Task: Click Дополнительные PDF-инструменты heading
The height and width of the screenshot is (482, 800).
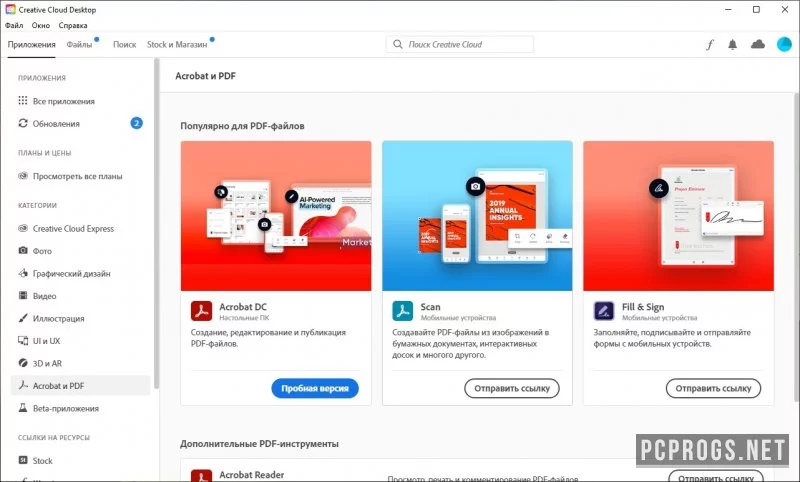Action: [259, 444]
